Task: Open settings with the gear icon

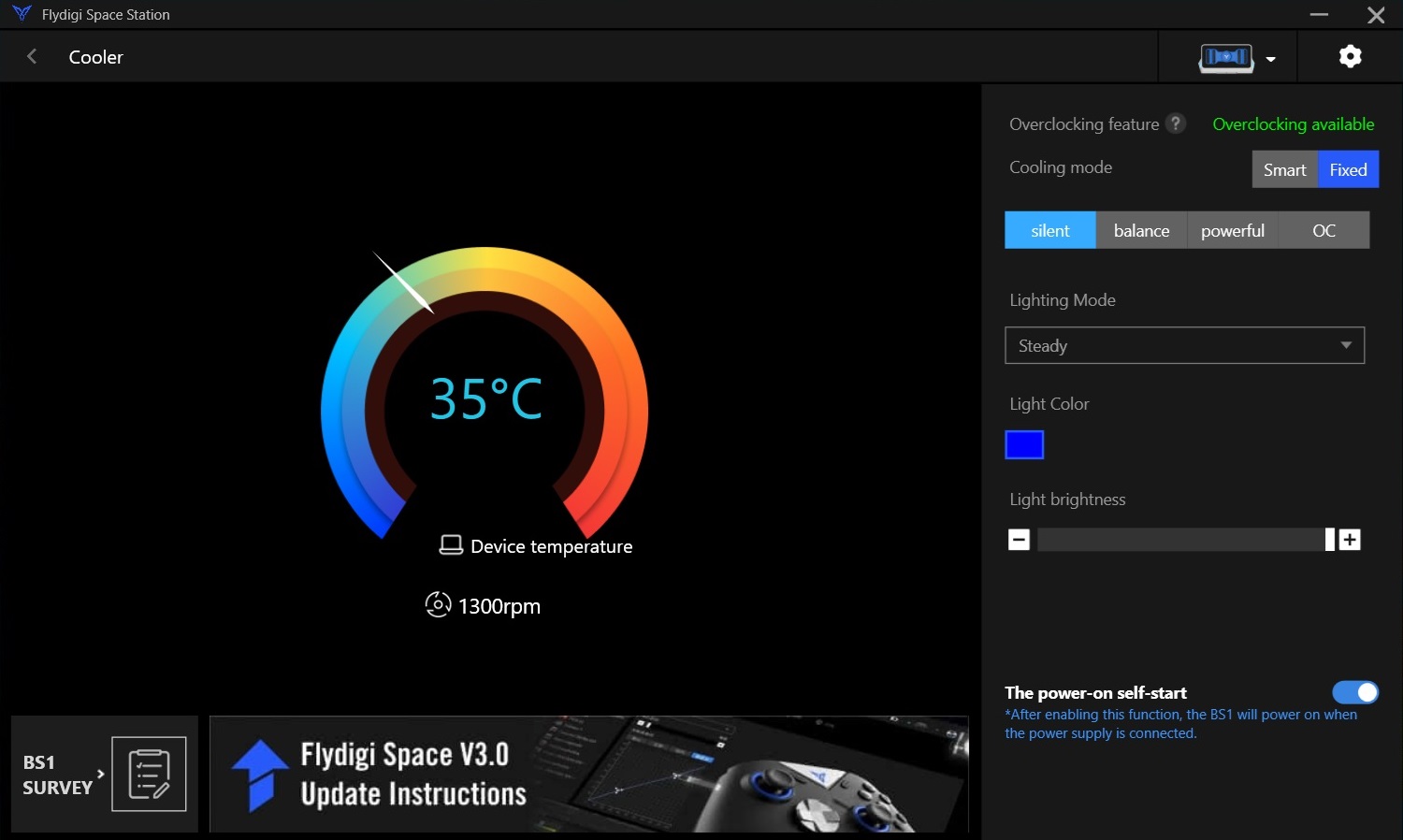Action: [1350, 56]
